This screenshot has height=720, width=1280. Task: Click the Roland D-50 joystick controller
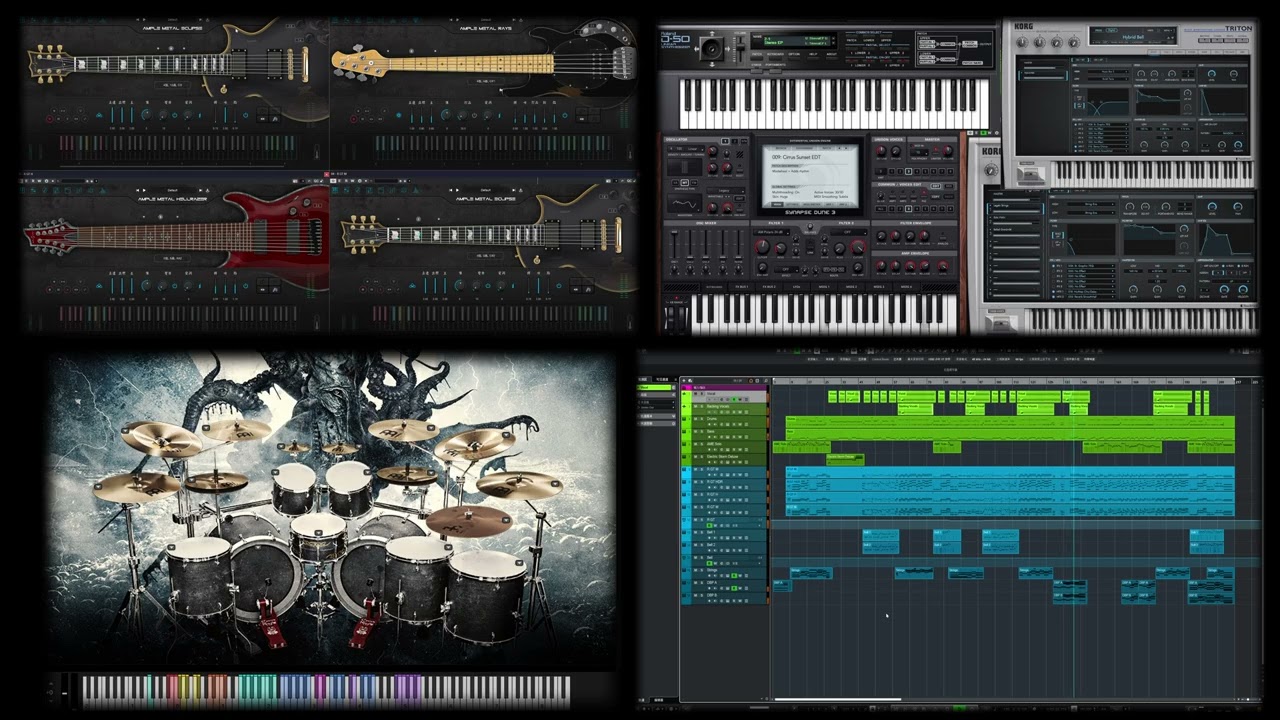coord(712,48)
